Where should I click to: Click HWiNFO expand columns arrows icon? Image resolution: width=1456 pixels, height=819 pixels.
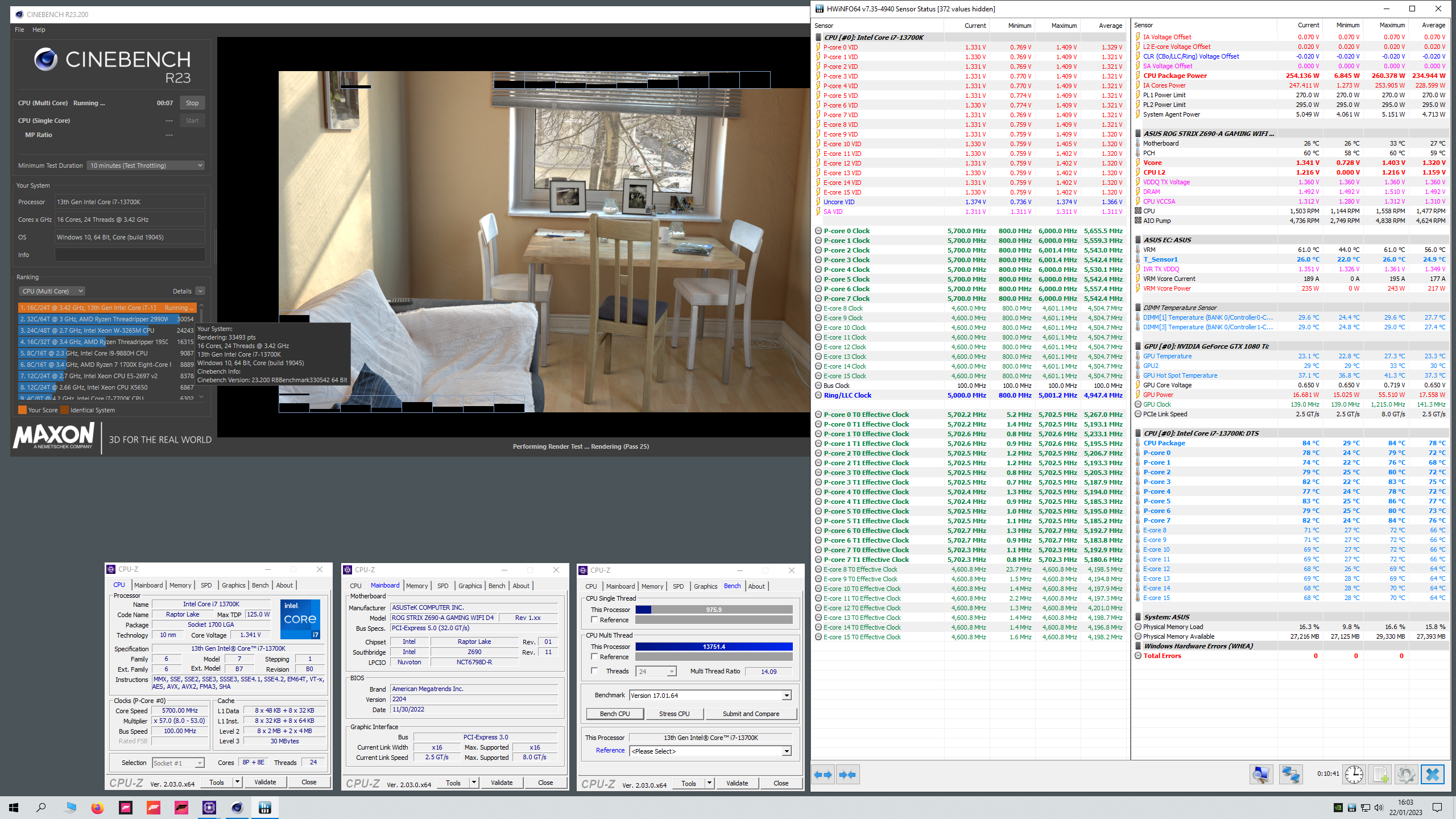(823, 775)
